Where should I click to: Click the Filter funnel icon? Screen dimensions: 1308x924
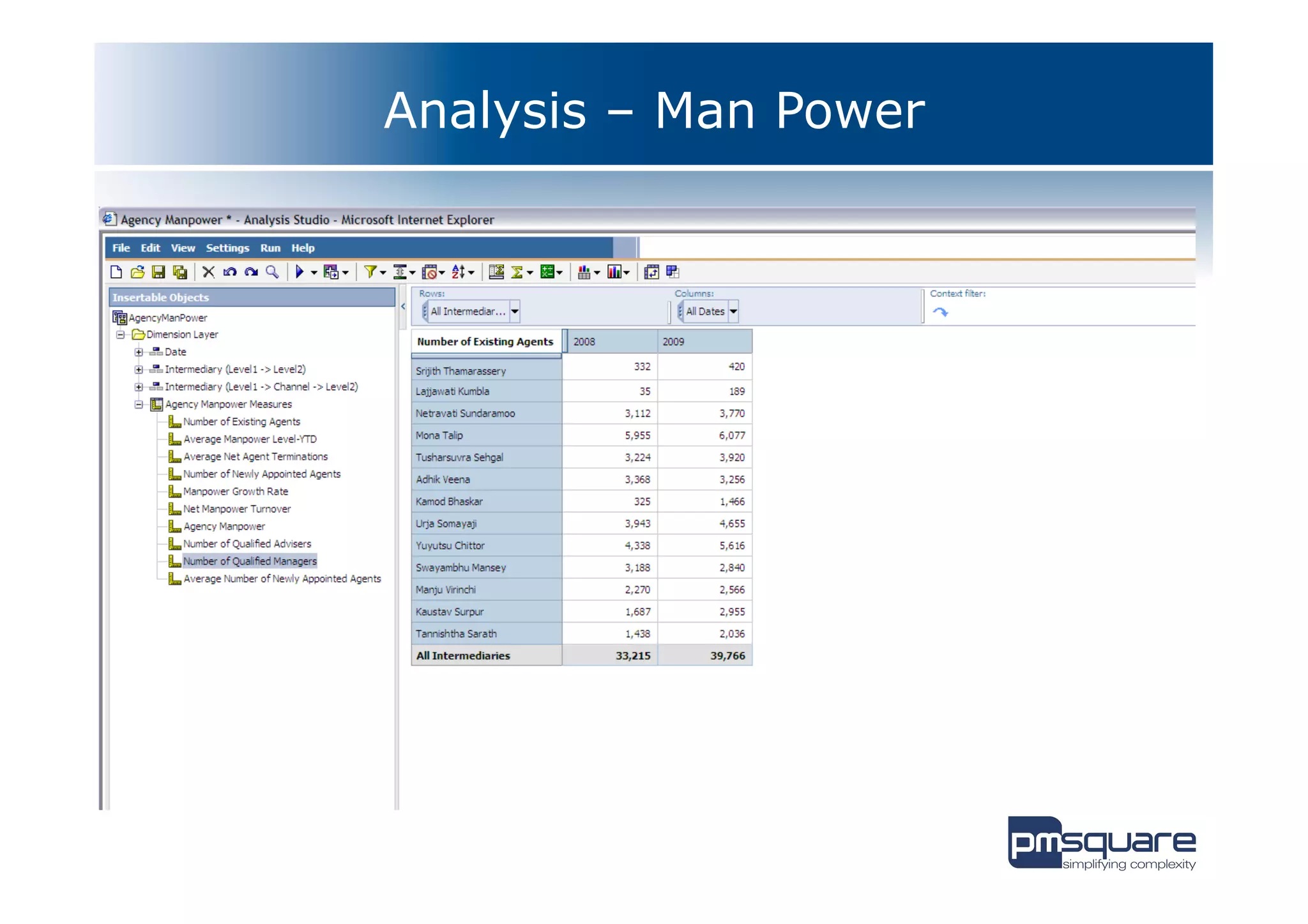[370, 272]
